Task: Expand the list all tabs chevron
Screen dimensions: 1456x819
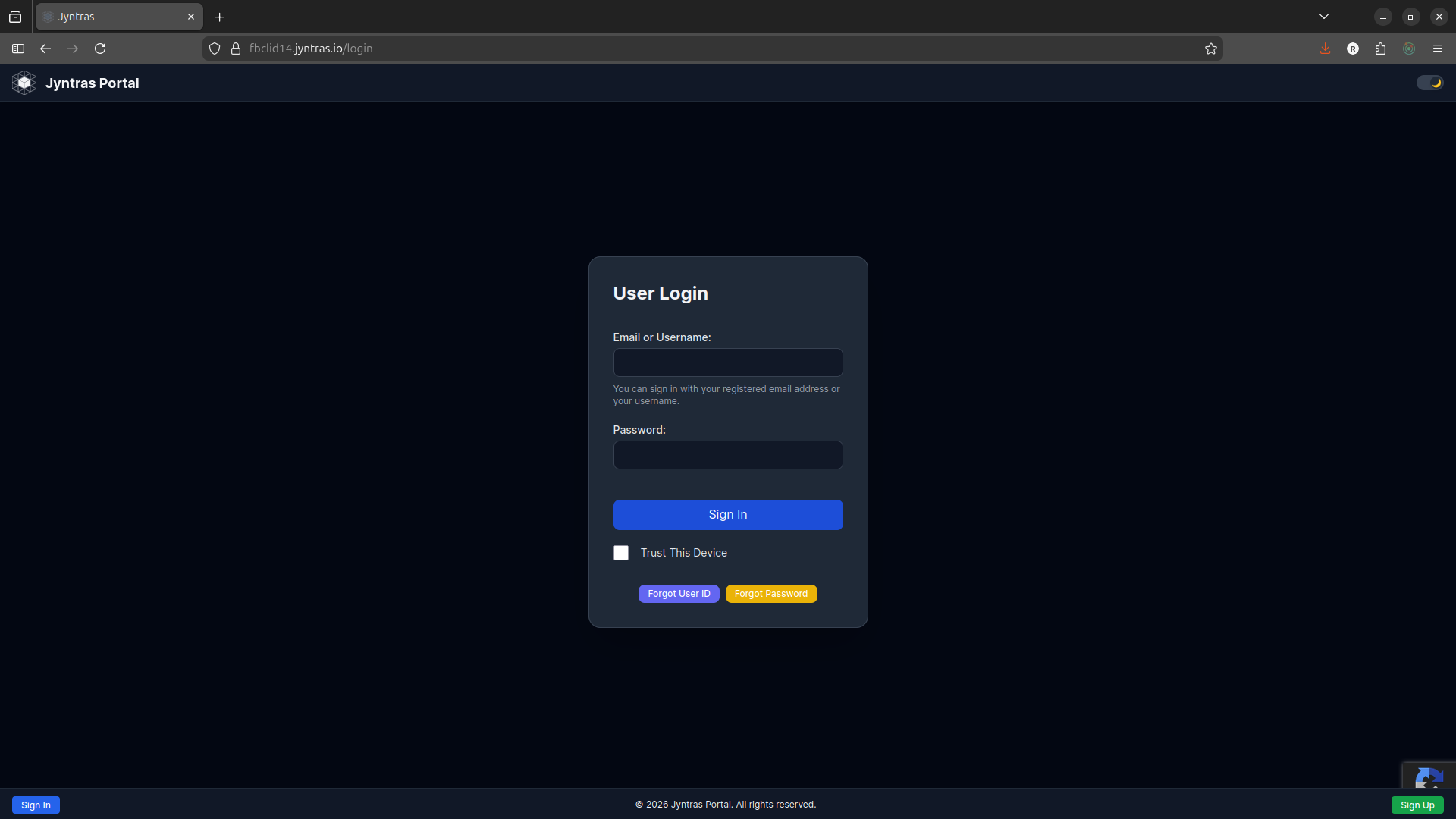Action: click(1323, 17)
